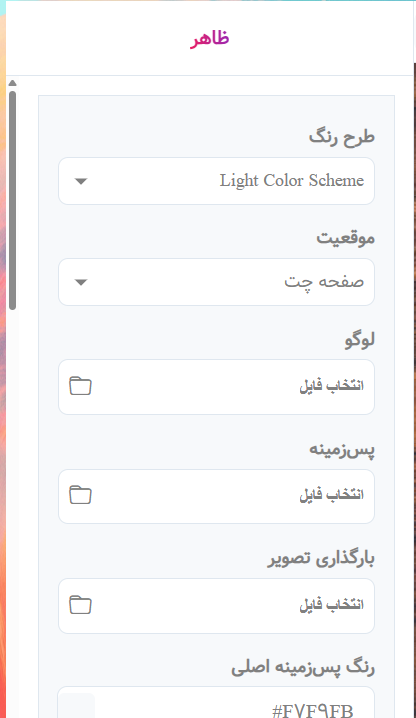
Task: Click the folder icon in the پس‌زمینه field
Action: (80, 495)
